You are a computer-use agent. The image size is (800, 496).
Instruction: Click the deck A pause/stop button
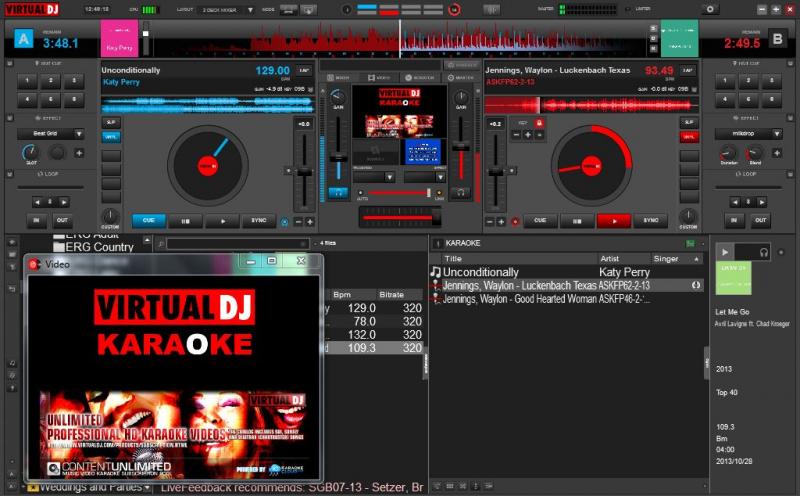coord(186,221)
